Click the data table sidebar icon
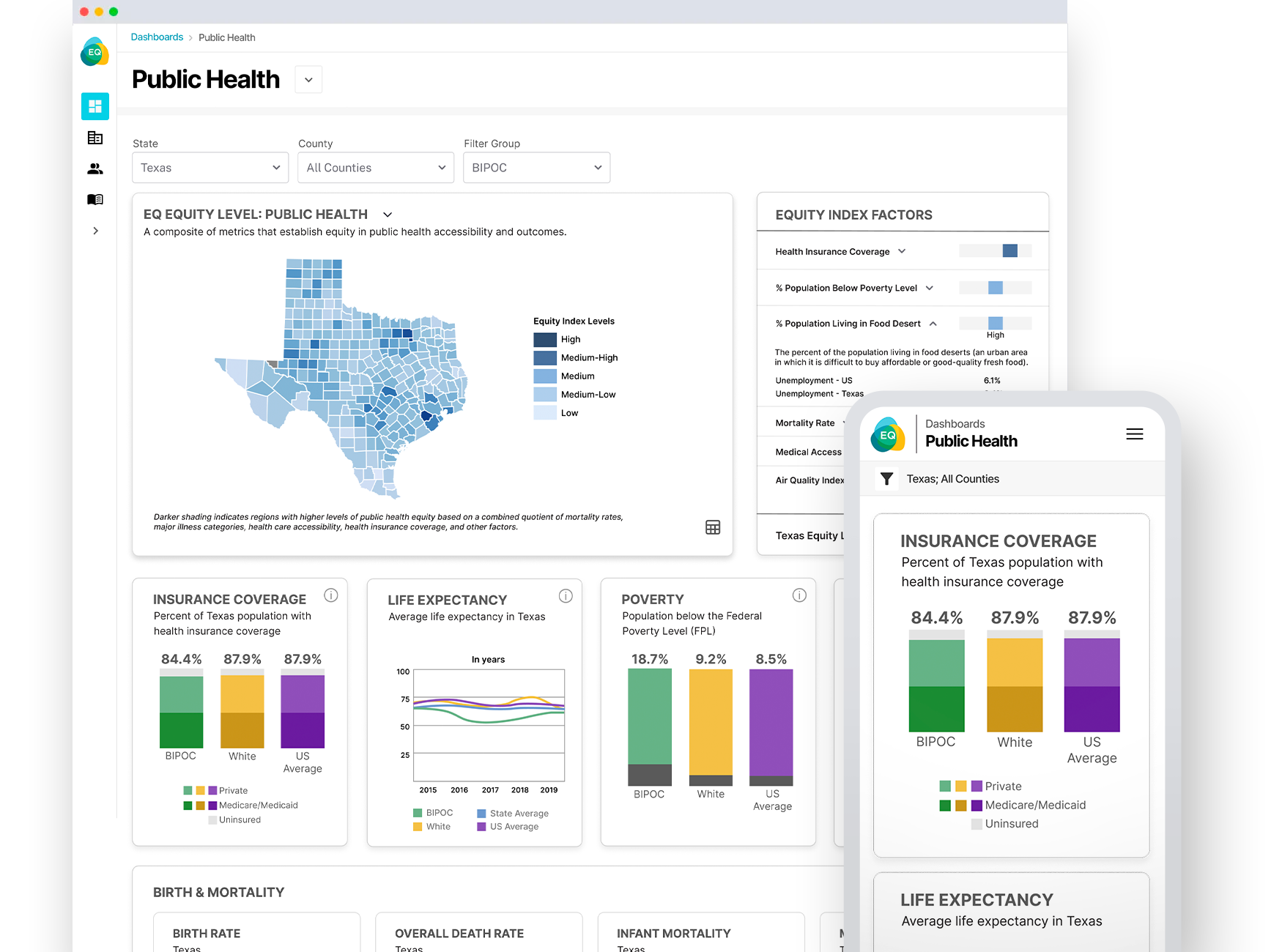This screenshot has height=952, width=1282. coord(95,138)
